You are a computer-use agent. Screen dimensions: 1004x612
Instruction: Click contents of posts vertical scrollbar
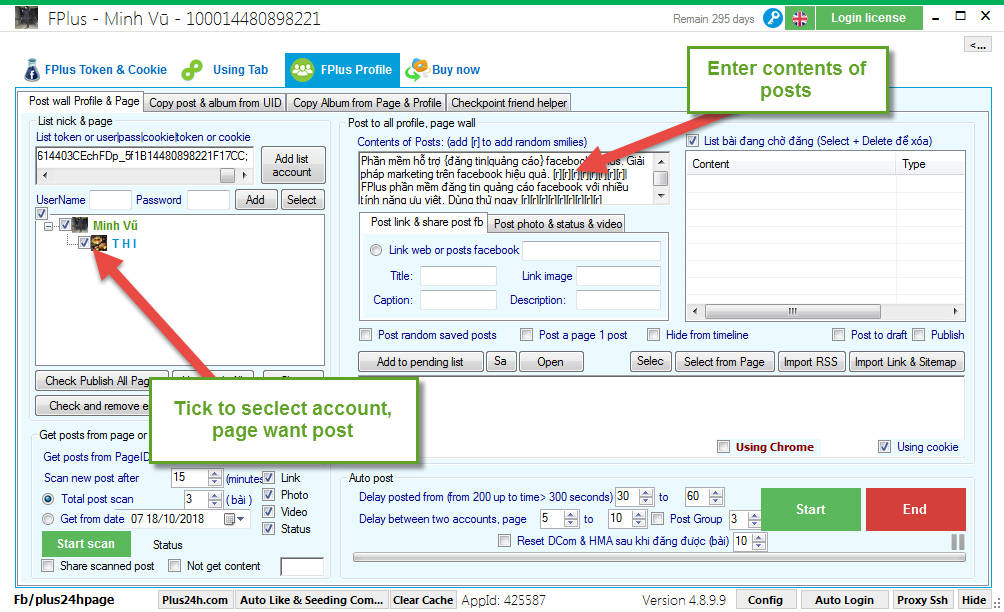click(x=661, y=178)
